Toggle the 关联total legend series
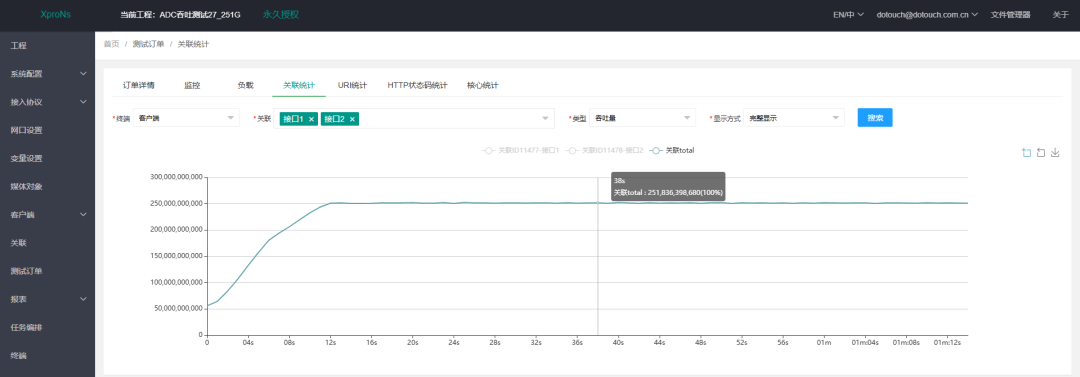The width and height of the screenshot is (1080, 377). click(x=672, y=150)
